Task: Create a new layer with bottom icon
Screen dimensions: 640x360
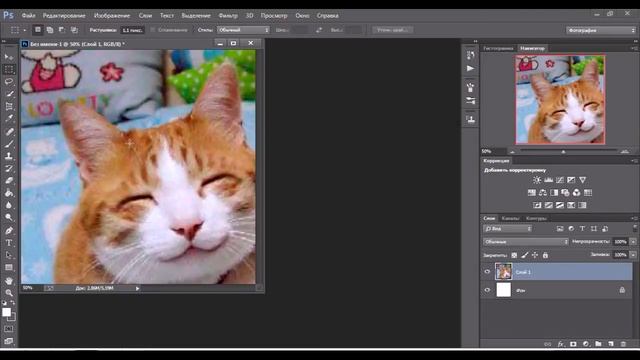Action: coord(611,344)
